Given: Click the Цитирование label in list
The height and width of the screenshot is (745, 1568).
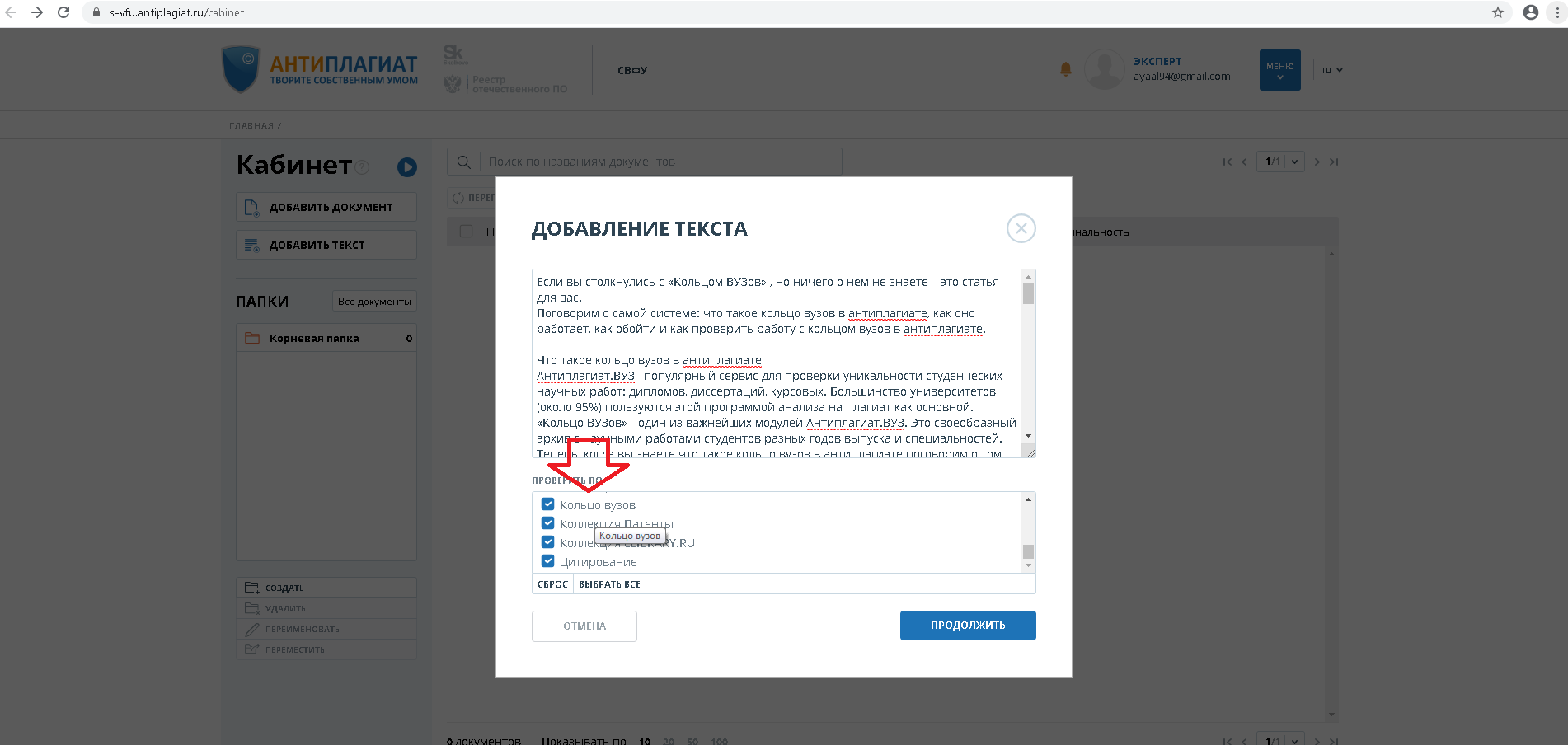Looking at the screenshot, I should 599,562.
